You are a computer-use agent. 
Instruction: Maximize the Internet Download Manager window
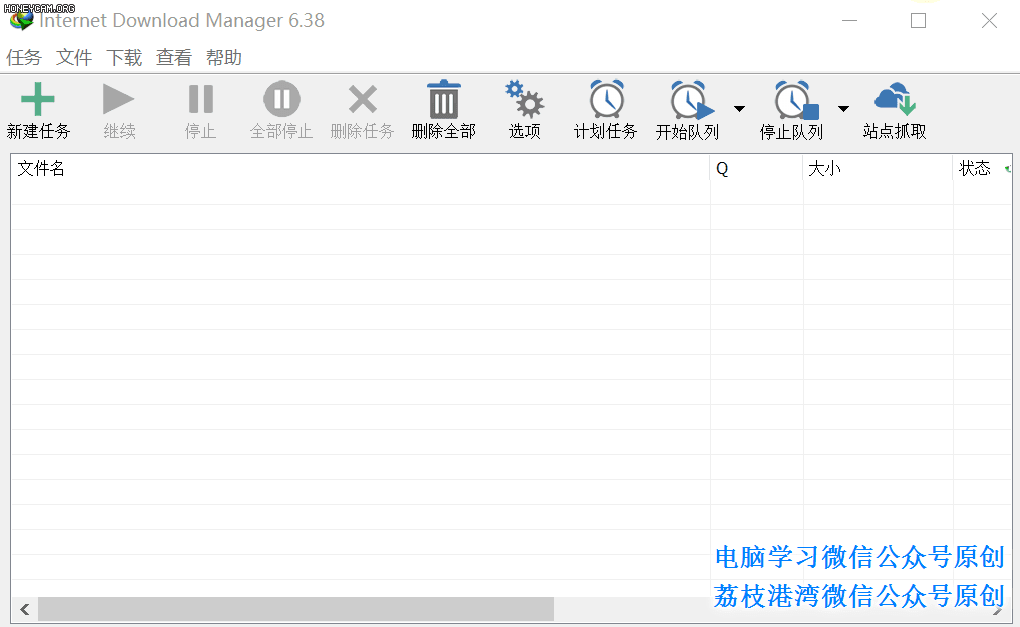coord(919,21)
